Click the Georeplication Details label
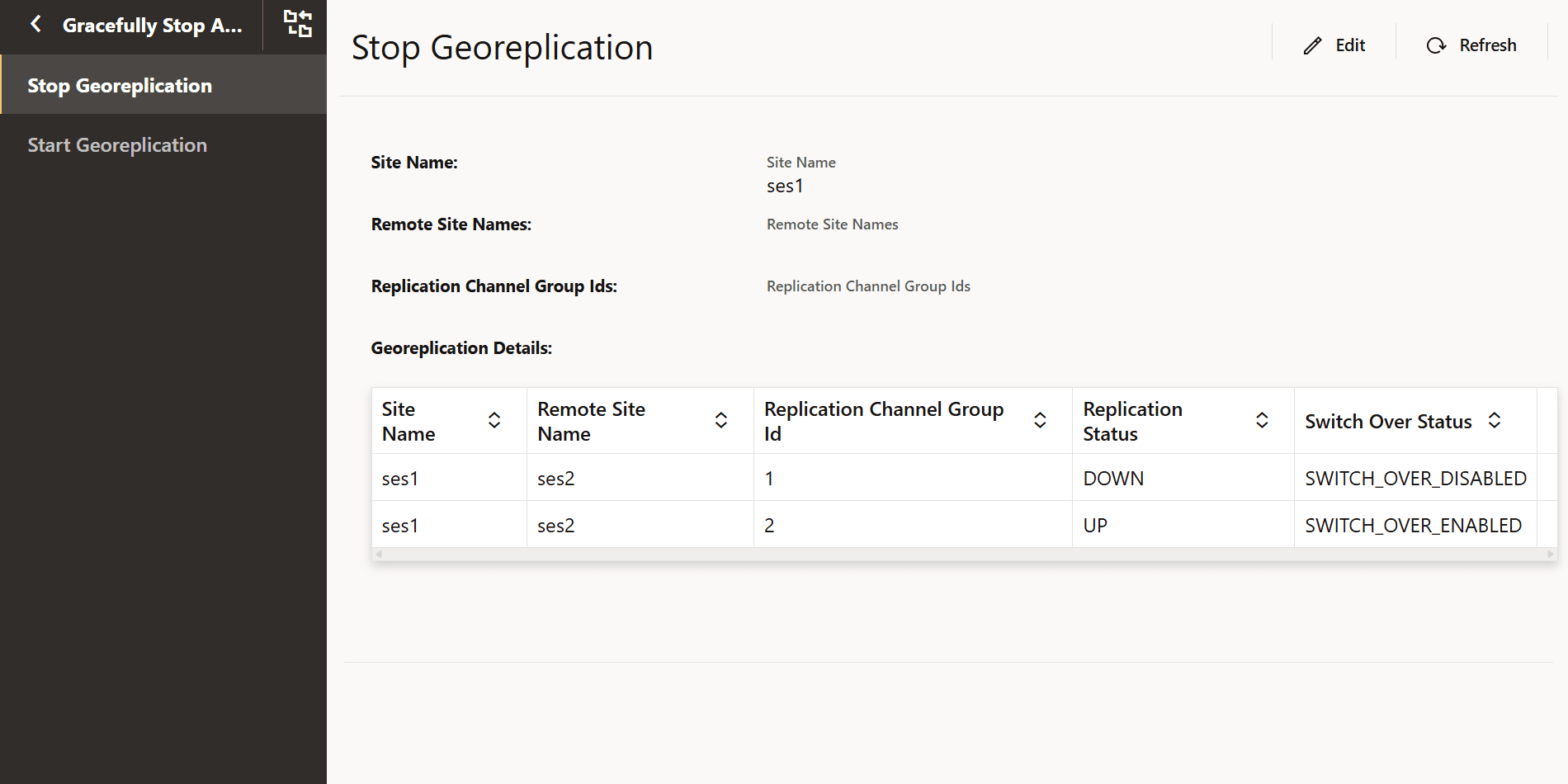This screenshot has height=784, width=1568. (x=461, y=348)
